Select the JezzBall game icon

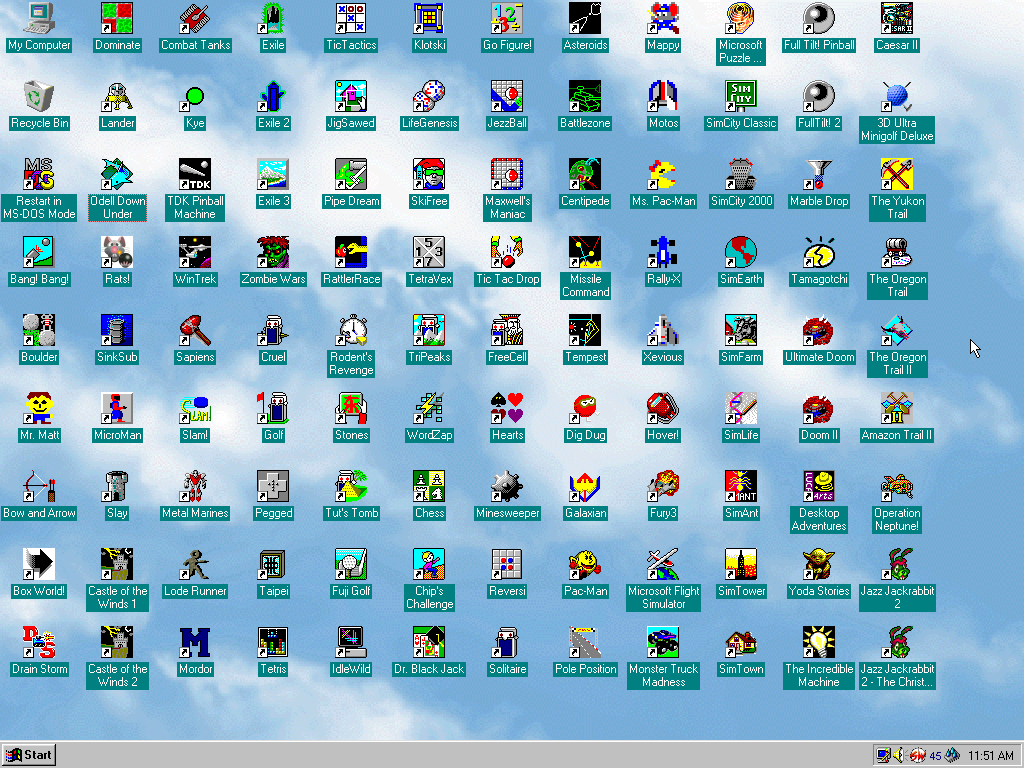[x=507, y=96]
